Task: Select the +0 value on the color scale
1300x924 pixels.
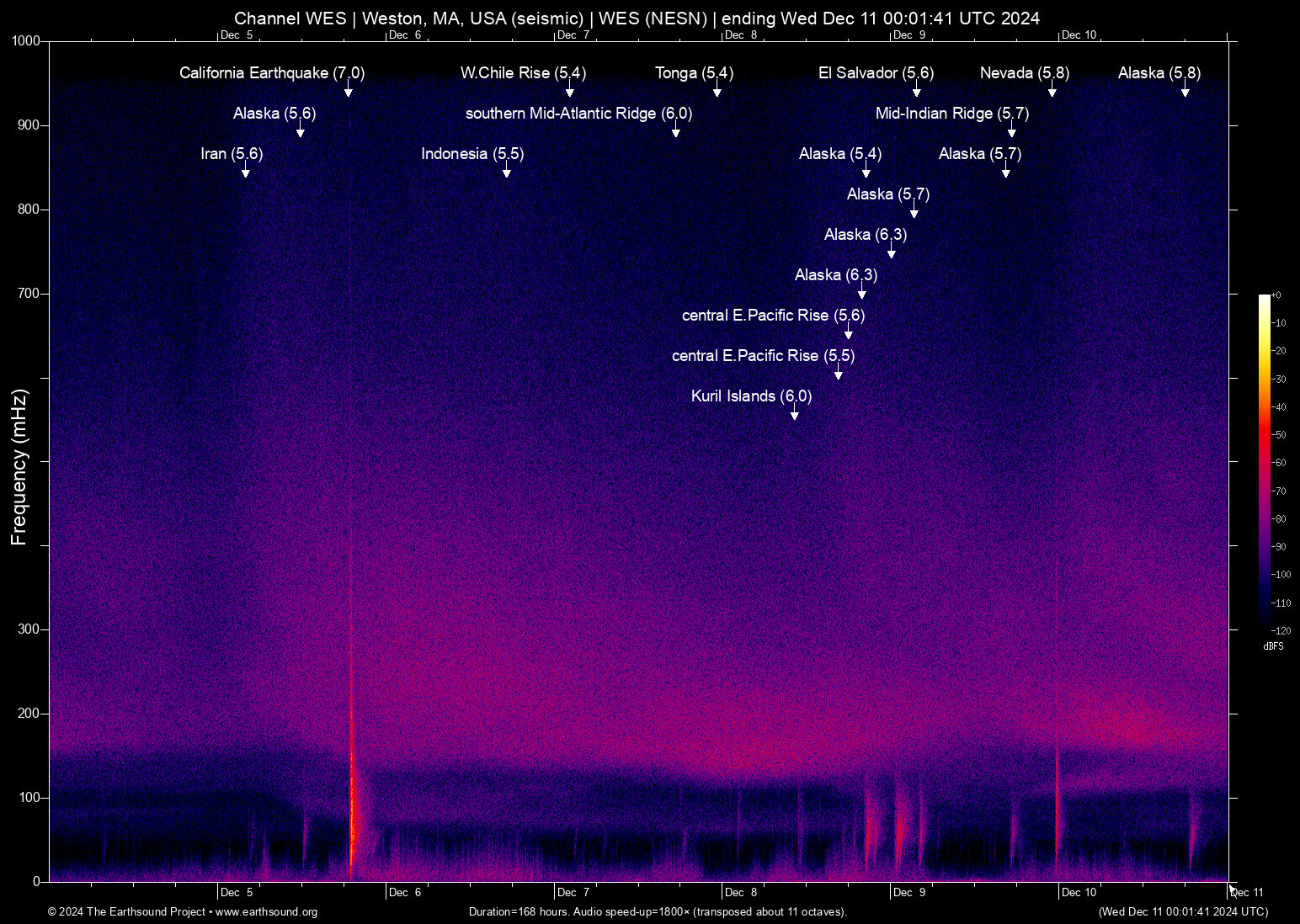Action: coord(1276,295)
